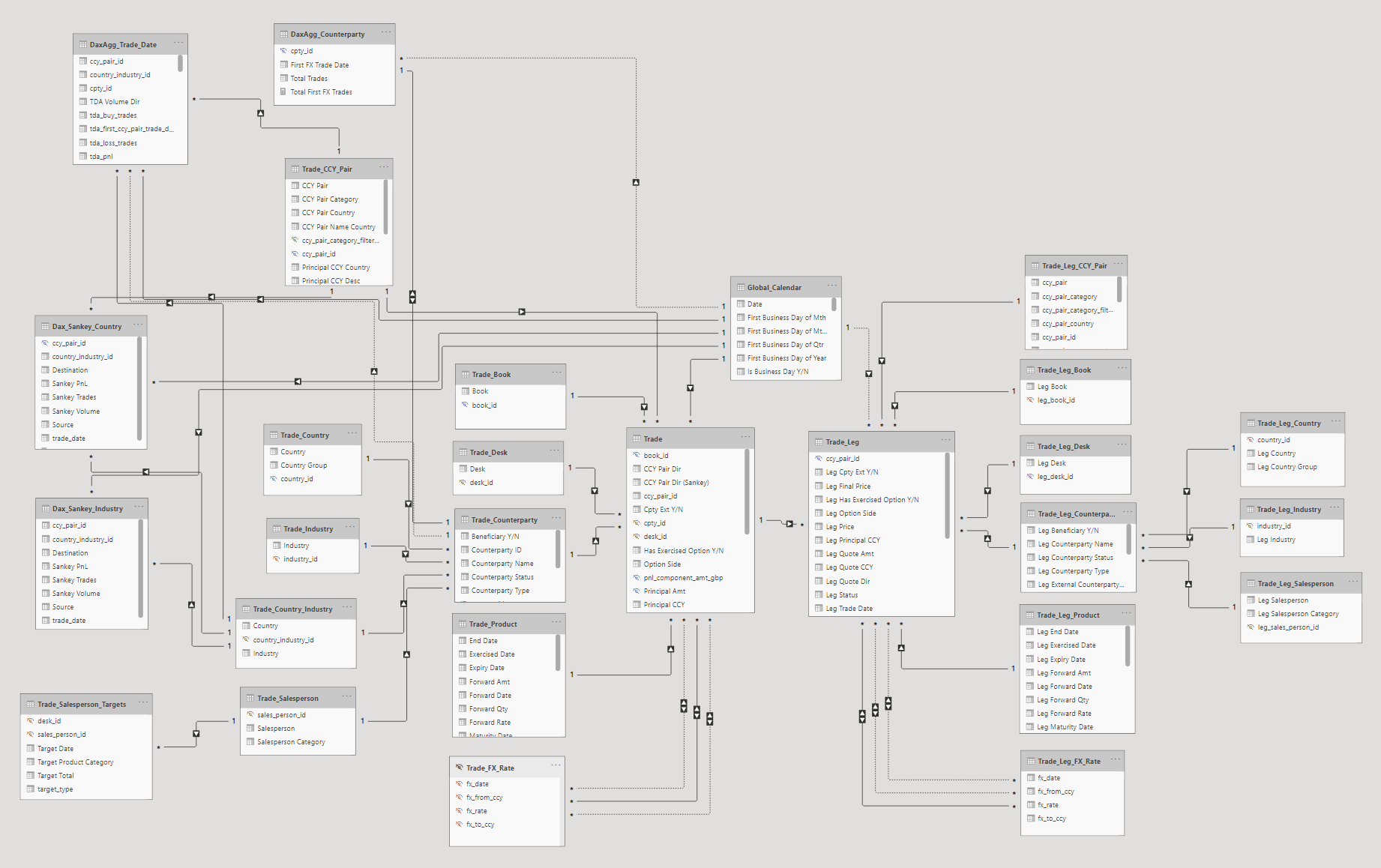This screenshot has height=868, width=1381.
Task: Toggle visibility of desk_id in Trade_Desk
Action: pyautogui.click(x=462, y=482)
